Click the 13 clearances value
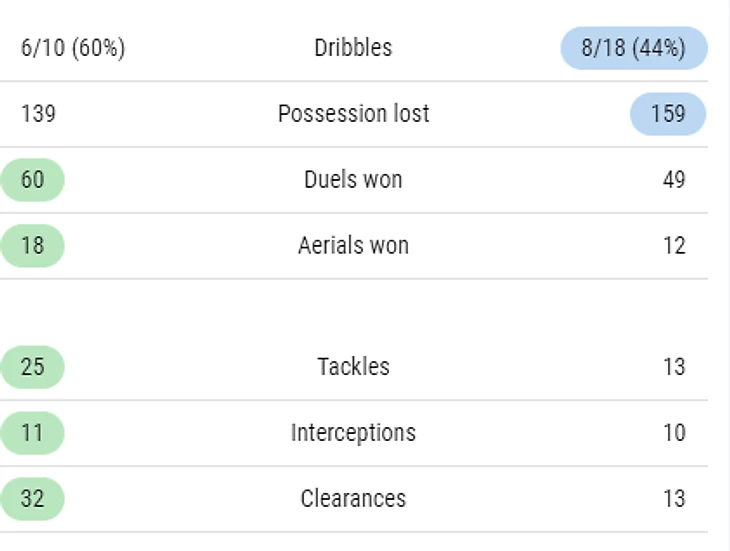The width and height of the screenshot is (730, 551). click(x=674, y=499)
